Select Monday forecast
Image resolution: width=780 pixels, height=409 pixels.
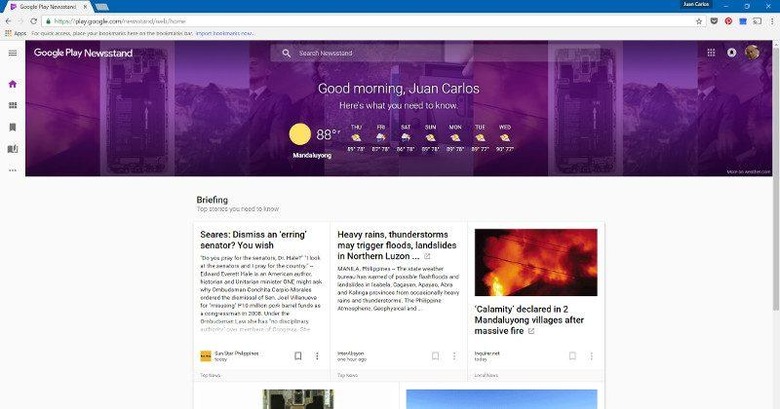tap(455, 138)
